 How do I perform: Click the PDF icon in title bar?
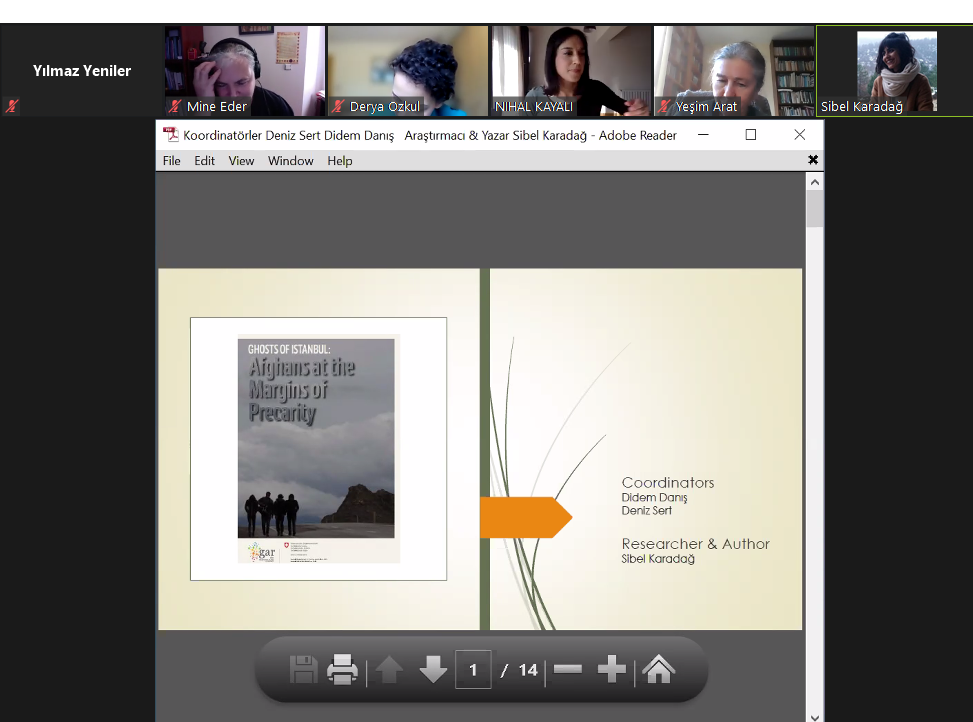[171, 135]
